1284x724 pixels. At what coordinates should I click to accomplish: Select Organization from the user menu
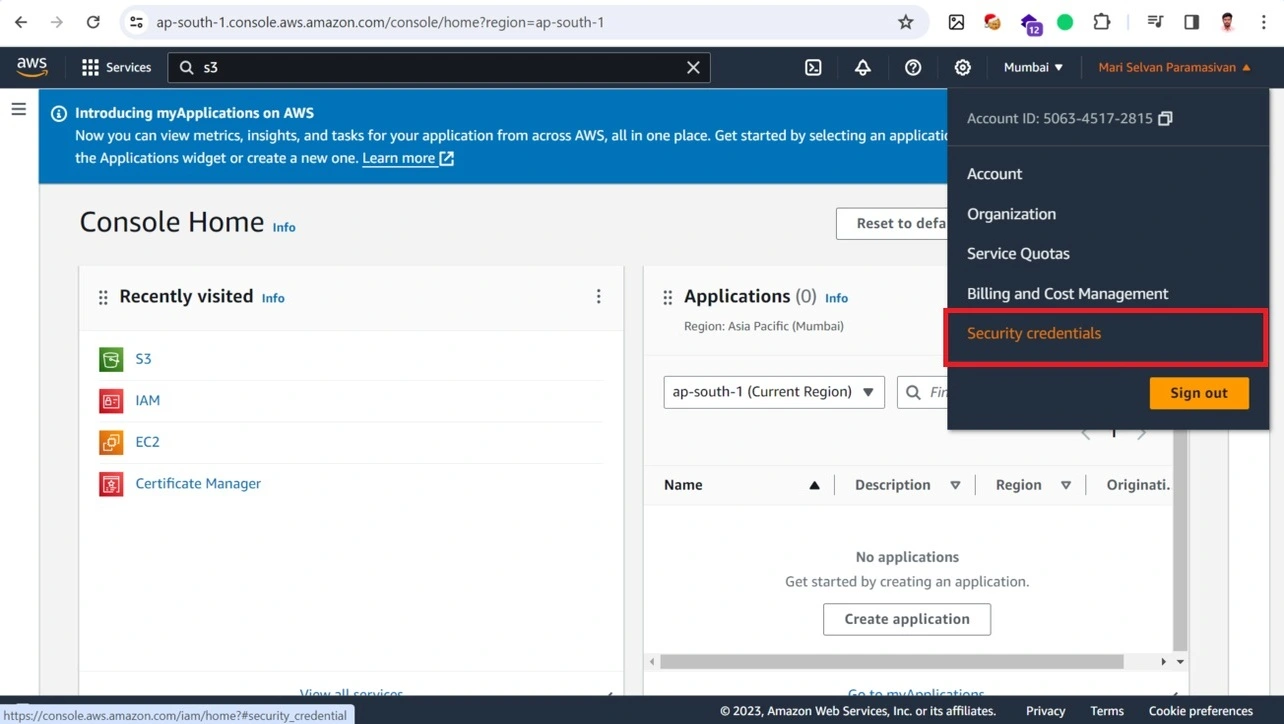(x=1011, y=214)
